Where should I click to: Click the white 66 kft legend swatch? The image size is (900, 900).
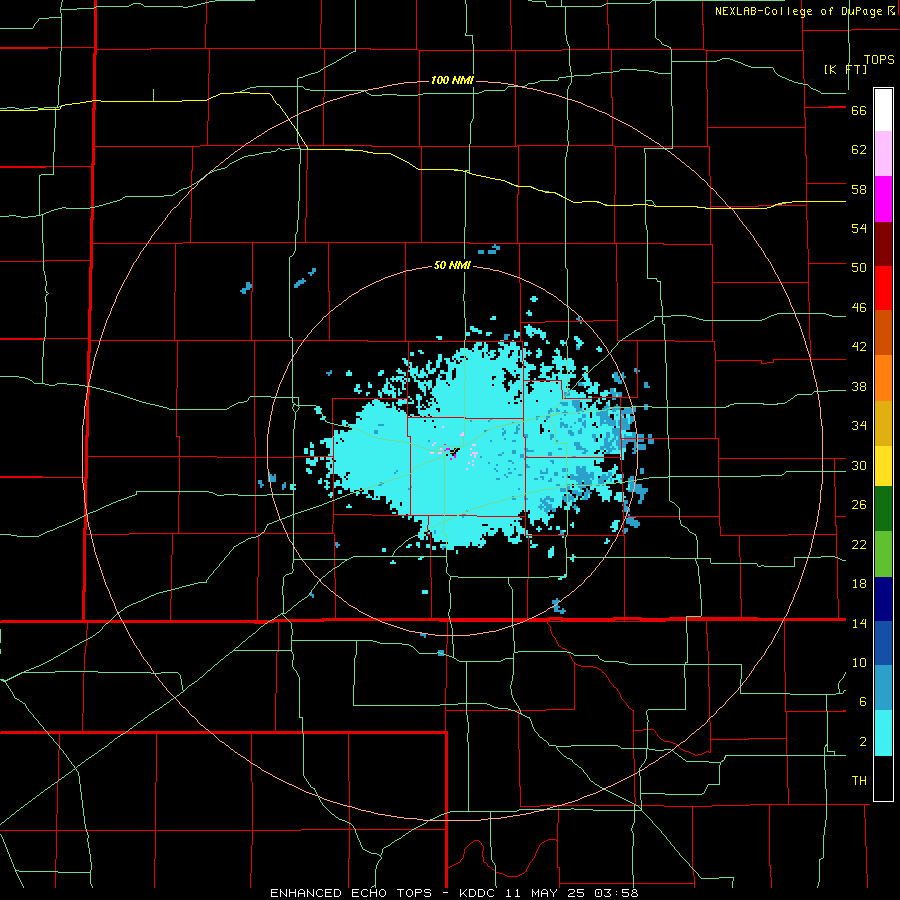(x=883, y=110)
